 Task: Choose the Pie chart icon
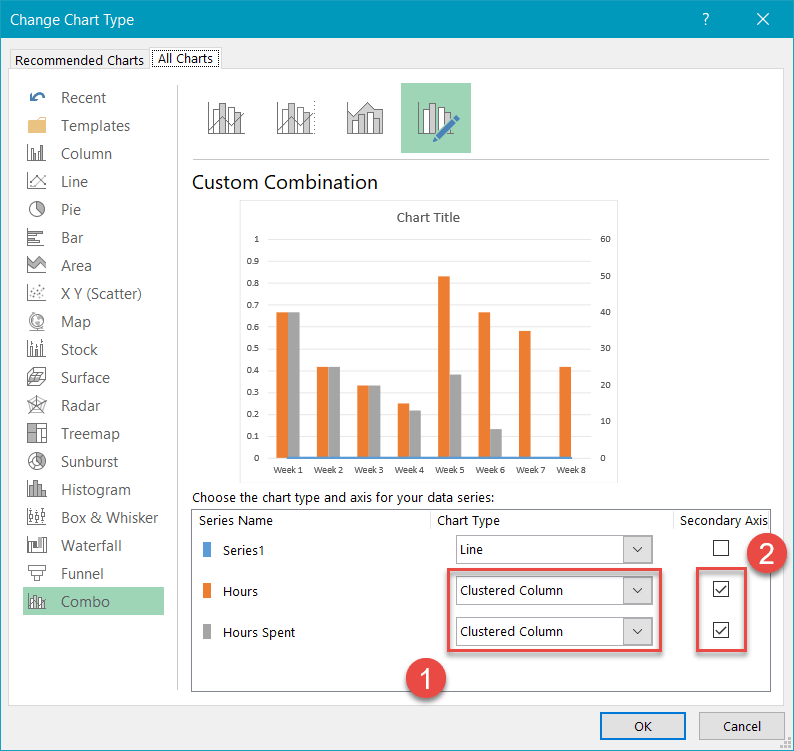click(x=36, y=209)
